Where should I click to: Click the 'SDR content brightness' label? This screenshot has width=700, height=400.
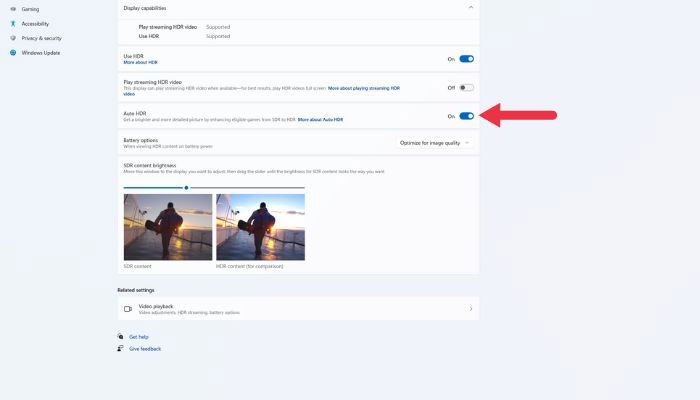tap(150, 166)
